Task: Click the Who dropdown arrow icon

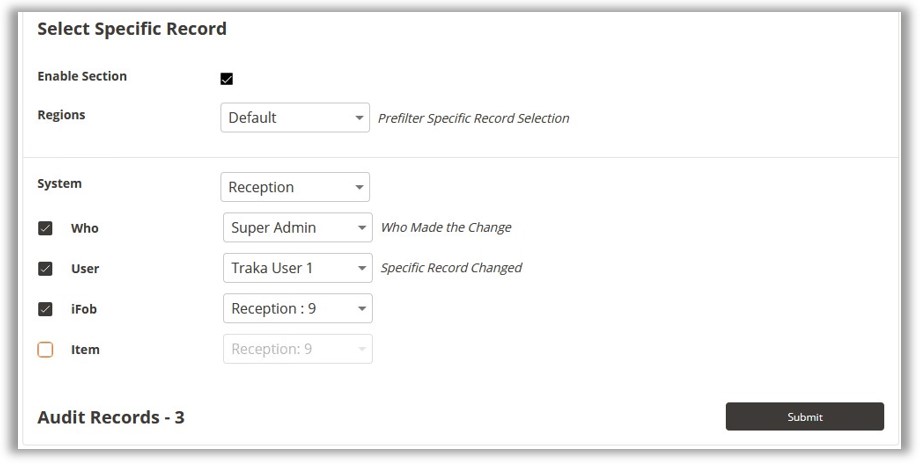Action: (x=363, y=228)
